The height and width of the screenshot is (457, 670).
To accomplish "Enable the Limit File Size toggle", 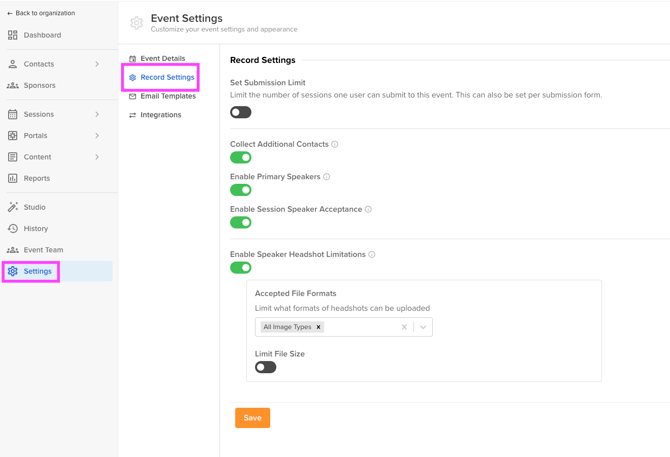I will click(x=265, y=367).
